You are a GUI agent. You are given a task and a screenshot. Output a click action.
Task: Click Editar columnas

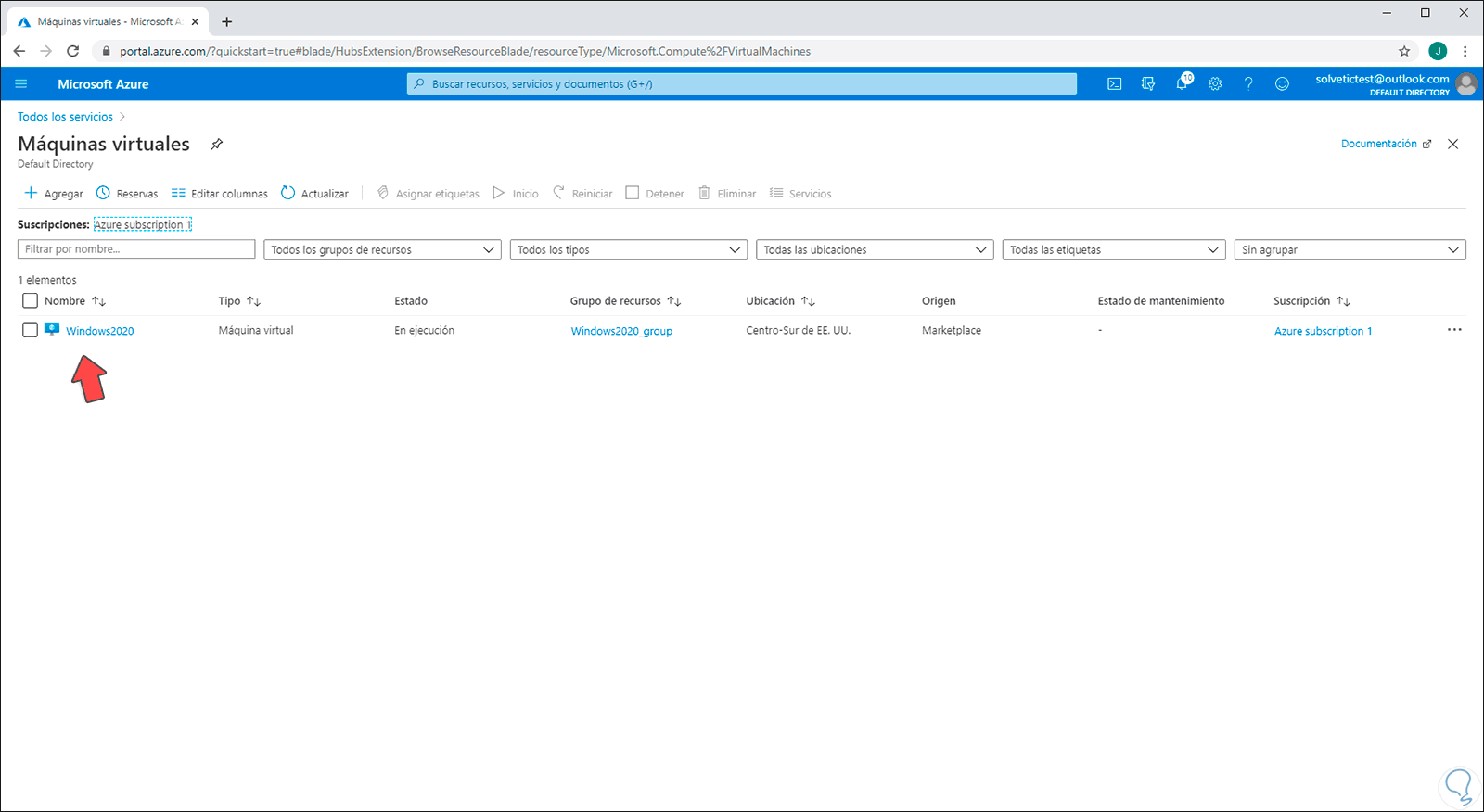coord(220,194)
